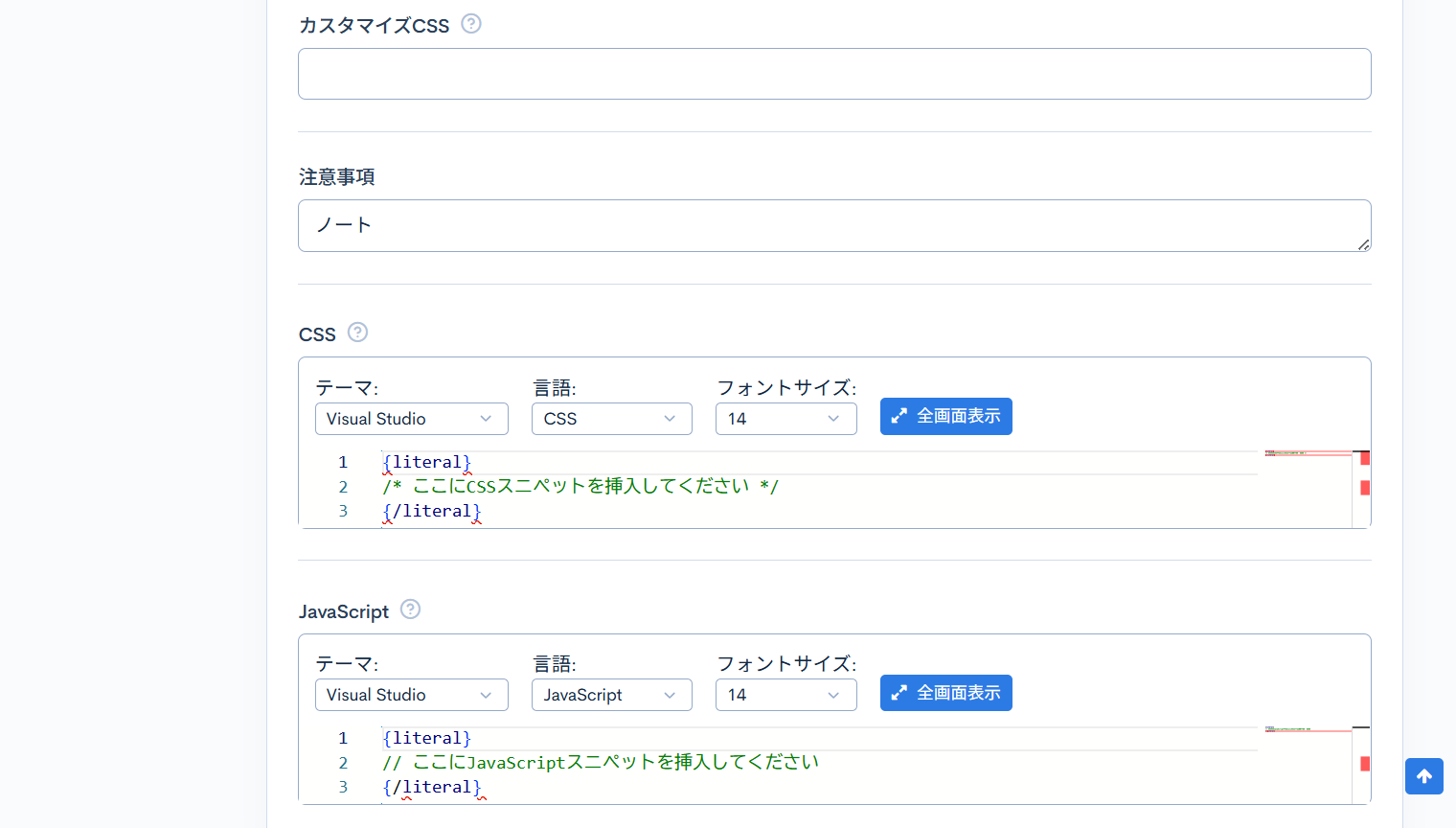The height and width of the screenshot is (828, 1456).
Task: Click the 注意事項 textarea containing ノート
Action: coord(833,224)
